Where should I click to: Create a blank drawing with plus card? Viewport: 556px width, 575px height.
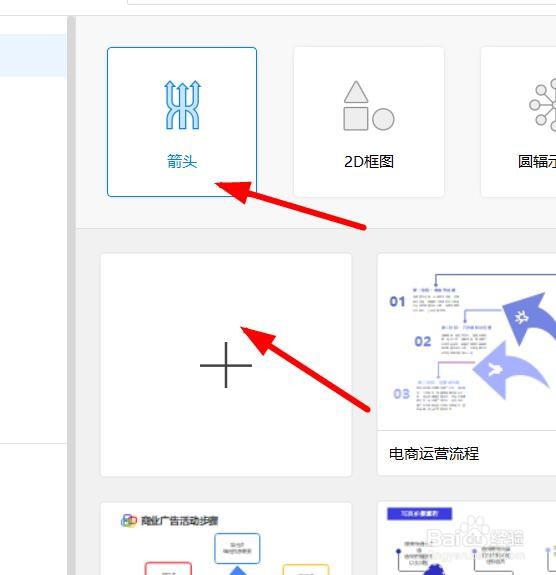point(226,365)
